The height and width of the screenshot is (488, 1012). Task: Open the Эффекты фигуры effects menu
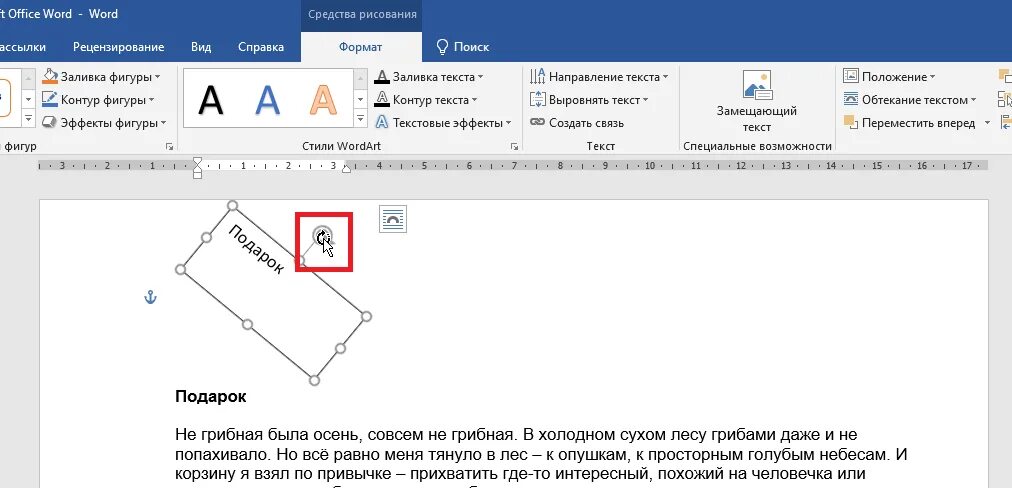click(x=104, y=123)
